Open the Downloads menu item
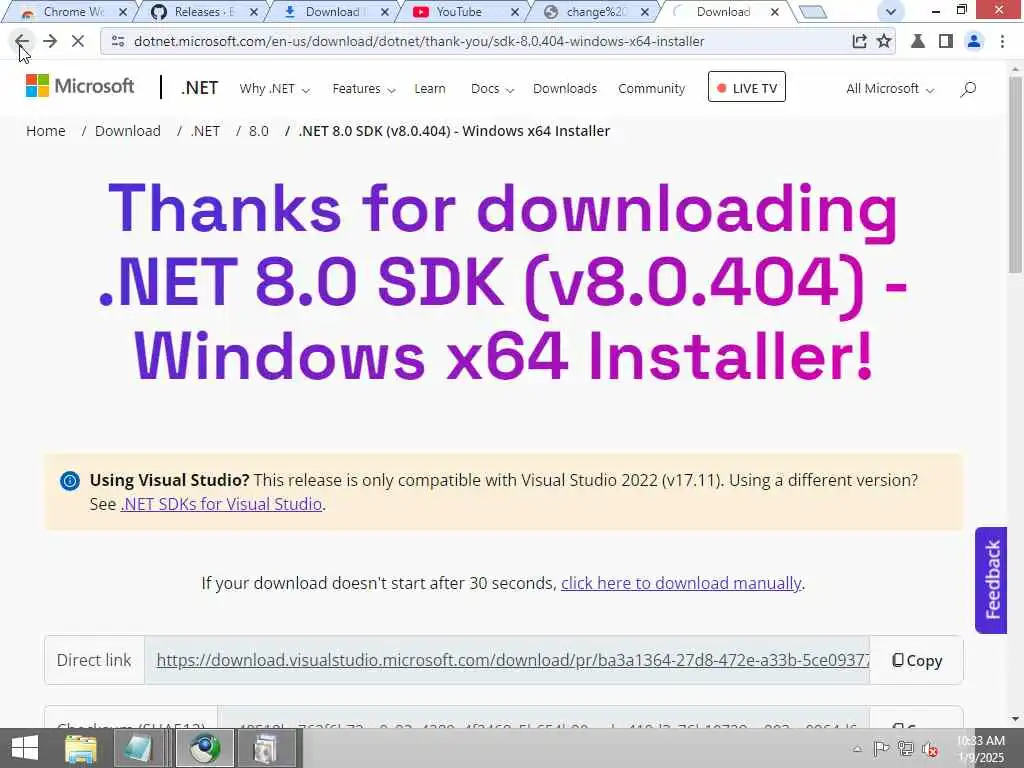1024x768 pixels. click(x=565, y=88)
